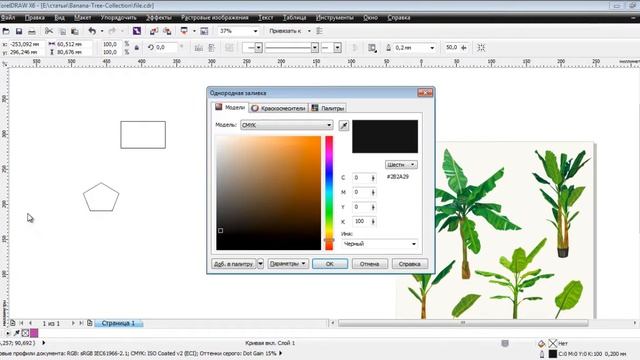Click the Справка button in dialog
Screen dimensions: 640x360
409,264
